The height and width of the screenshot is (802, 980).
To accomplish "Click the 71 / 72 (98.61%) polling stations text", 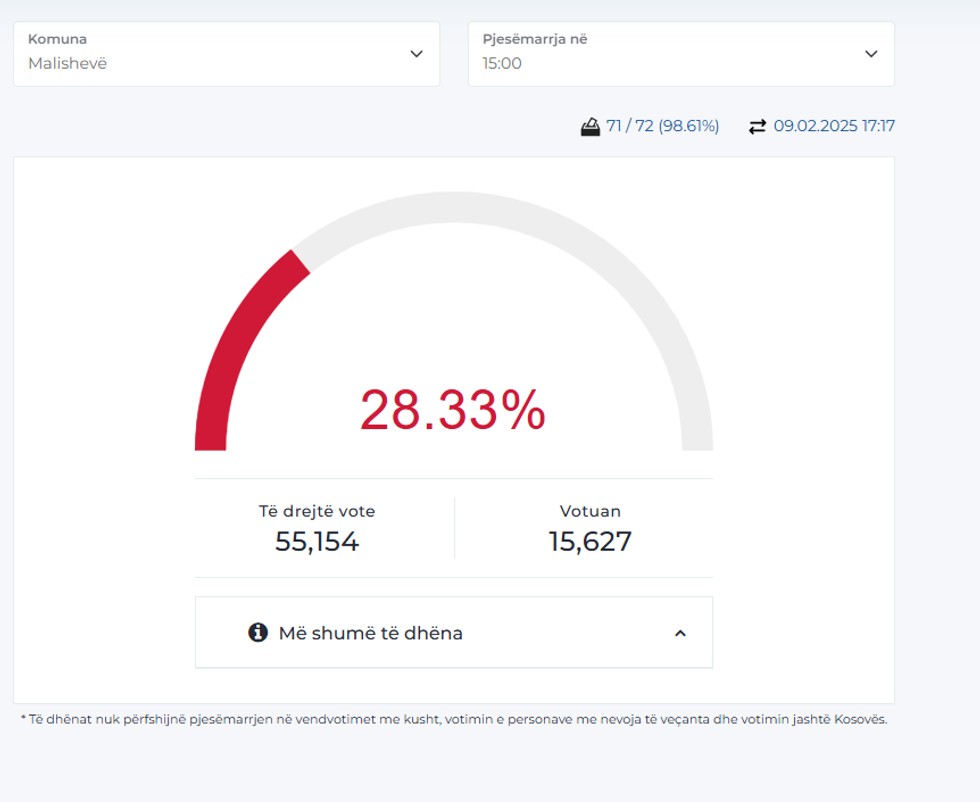I will click(x=662, y=126).
